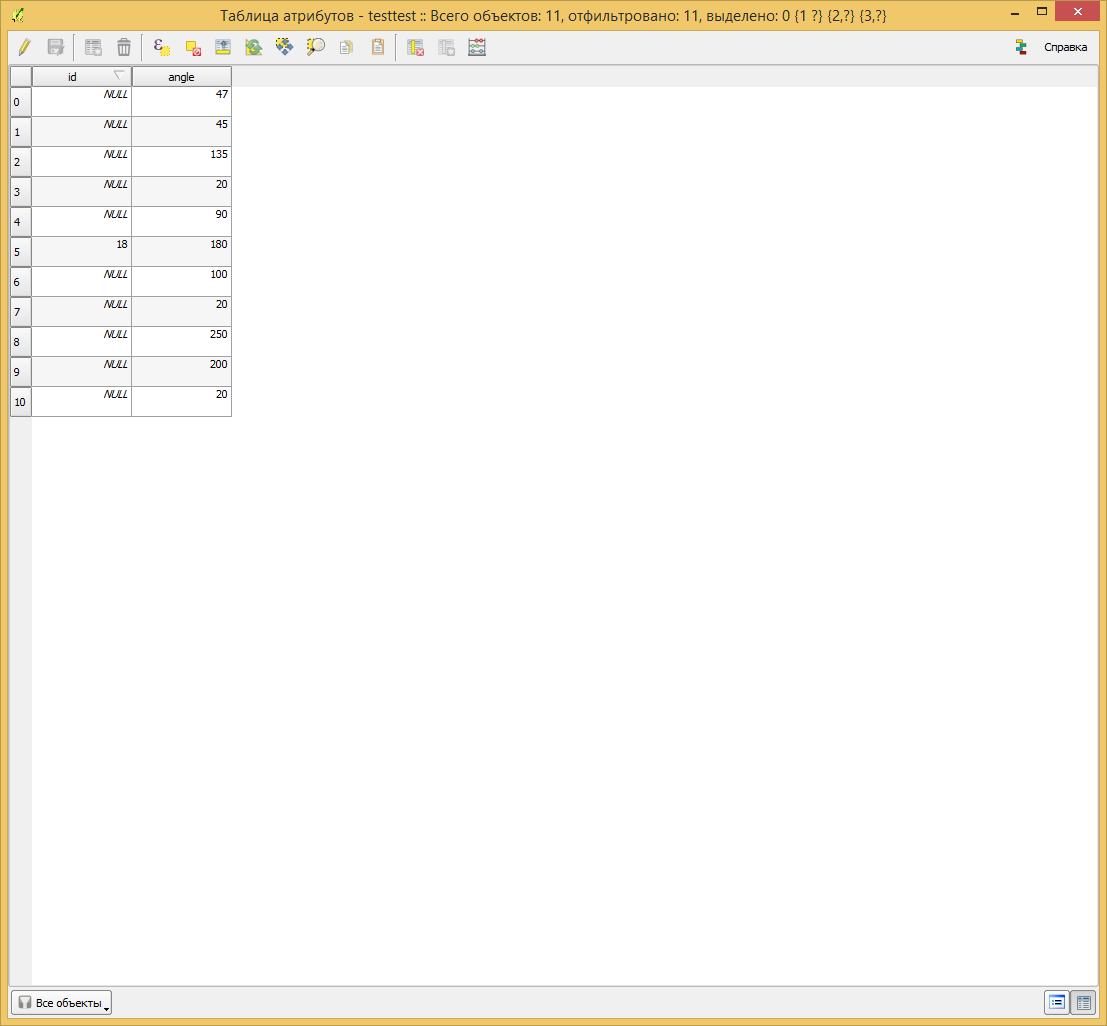Screen dimensions: 1107x1026
Task: Click the dock attribute table icon near Справка
Action: [x=1021, y=47]
